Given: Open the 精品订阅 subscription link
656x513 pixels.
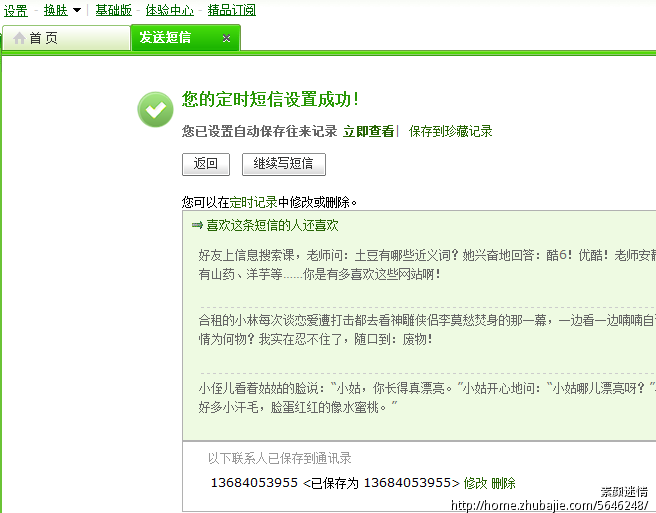Looking at the screenshot, I should pyautogui.click(x=232, y=10).
